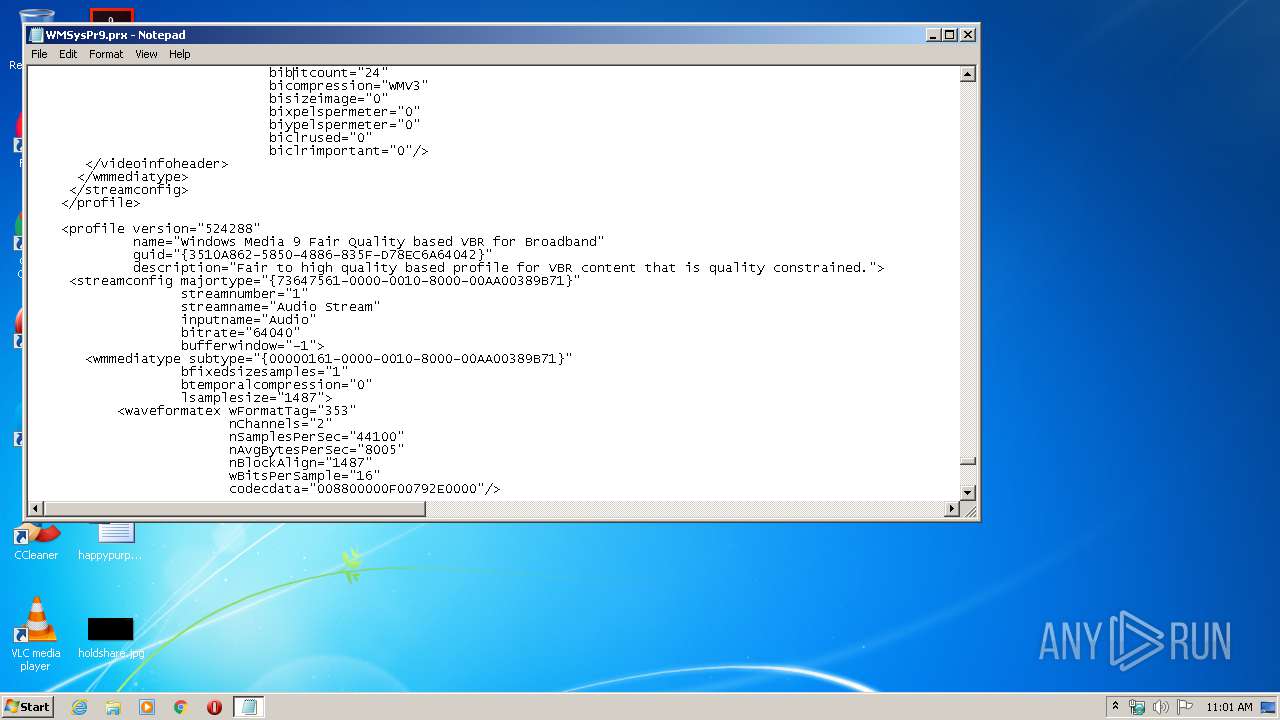Select the Notepad taskbar button

[249, 707]
